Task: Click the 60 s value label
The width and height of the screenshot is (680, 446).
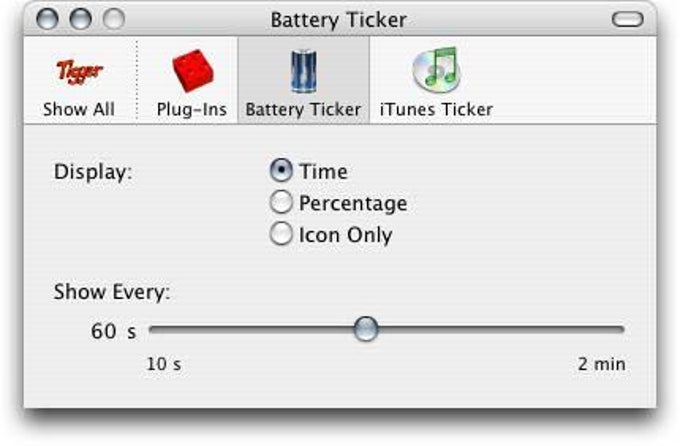Action: pos(112,331)
